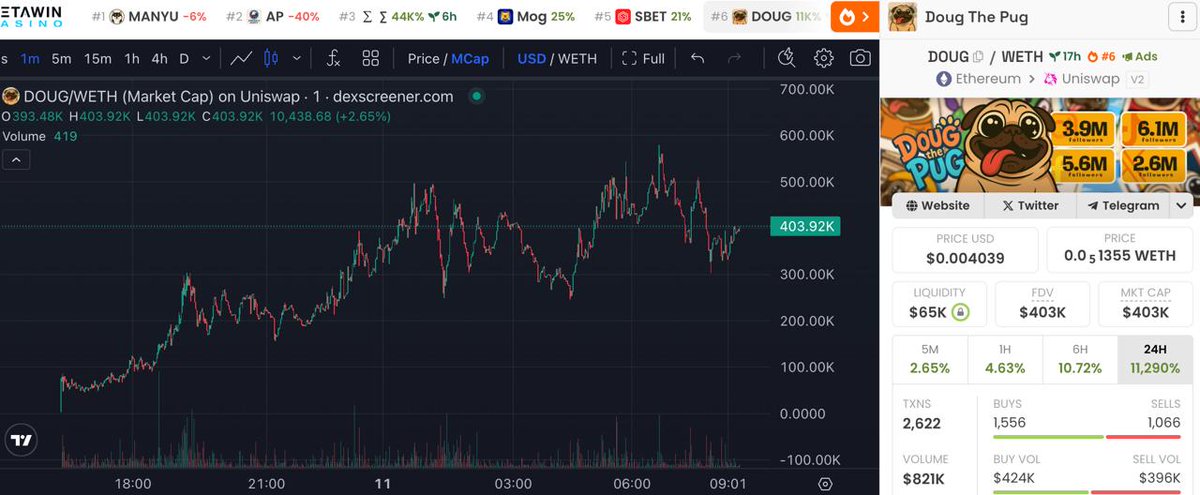
Task: Click the PRICE USD $0.004039 box
Action: click(x=965, y=249)
